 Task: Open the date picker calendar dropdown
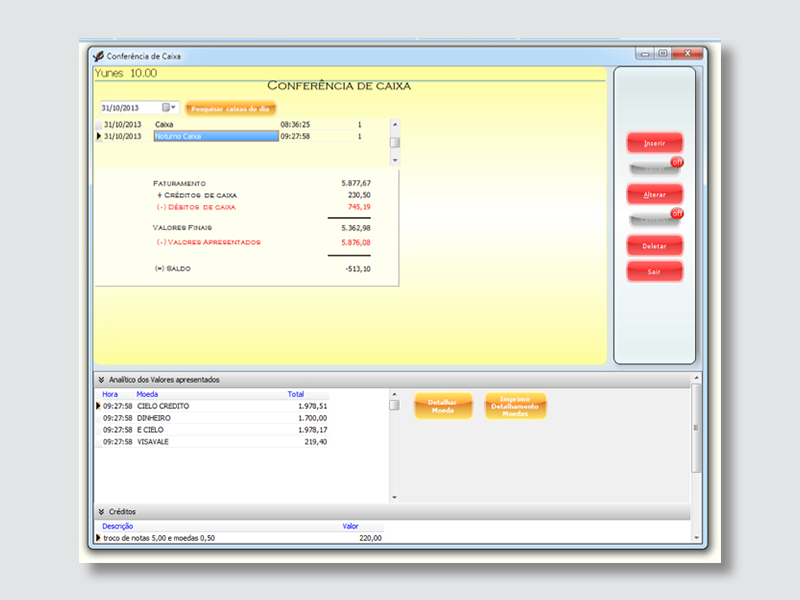pyautogui.click(x=169, y=108)
